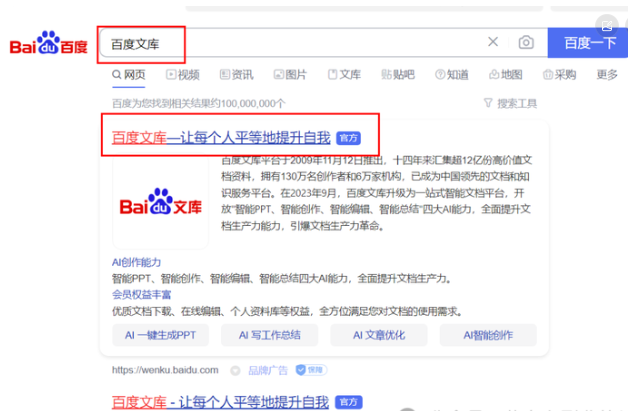Click description text starting 百度文库平台于2009年
Image resolution: width=628 pixels, height=411 pixels.
tap(376, 193)
